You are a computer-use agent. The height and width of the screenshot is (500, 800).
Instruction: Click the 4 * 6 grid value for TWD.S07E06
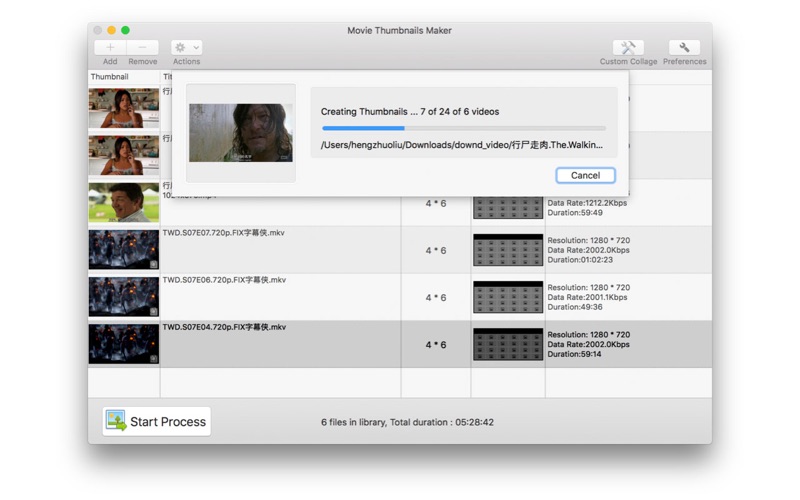coord(435,298)
